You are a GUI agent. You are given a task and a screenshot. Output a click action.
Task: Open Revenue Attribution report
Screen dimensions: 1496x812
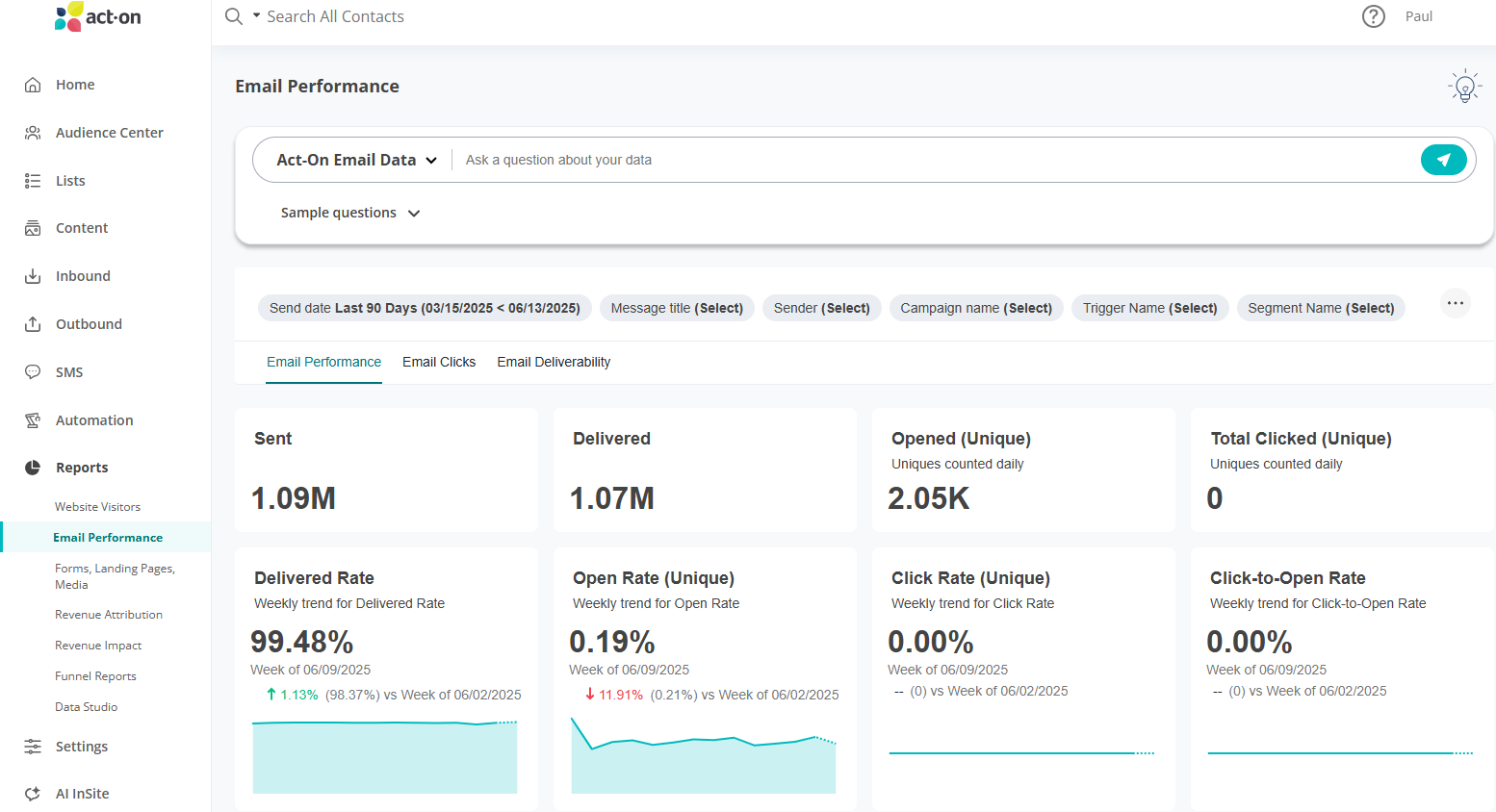[x=109, y=615]
